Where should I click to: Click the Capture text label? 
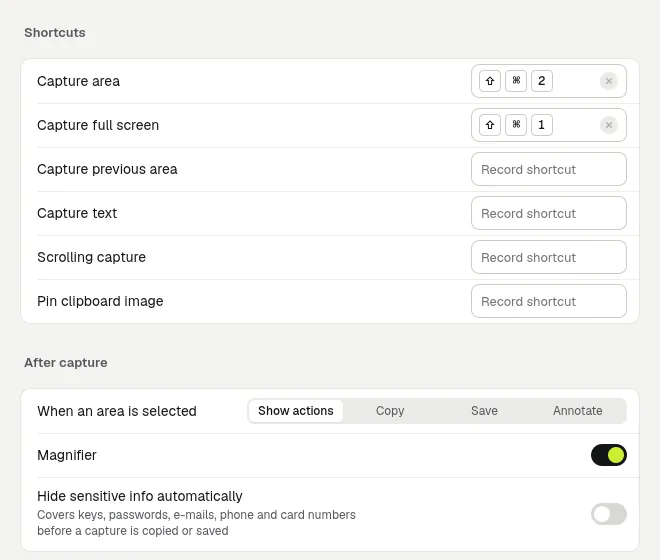coord(77,213)
